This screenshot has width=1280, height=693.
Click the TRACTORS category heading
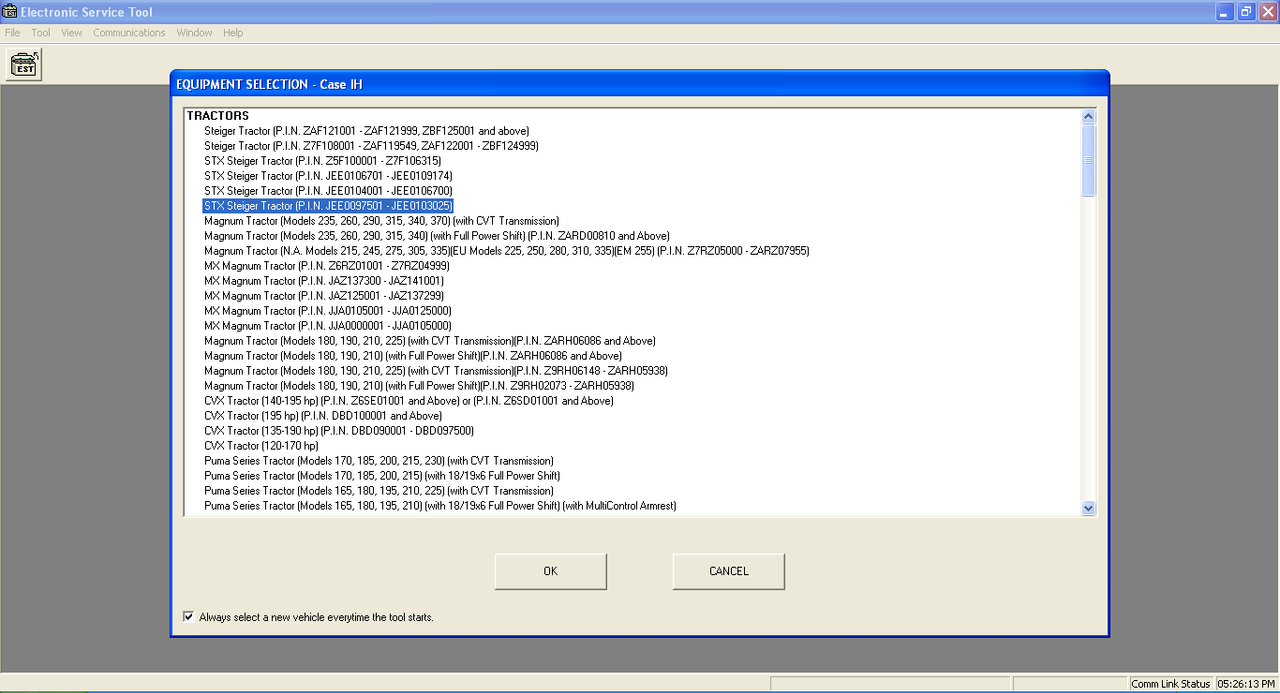pos(218,116)
